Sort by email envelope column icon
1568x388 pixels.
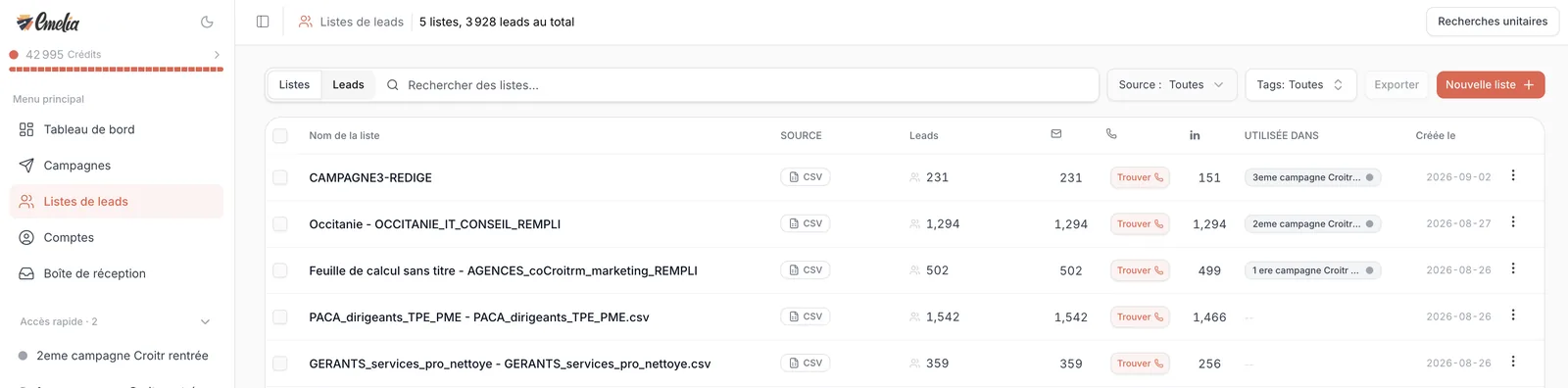coord(1056,134)
